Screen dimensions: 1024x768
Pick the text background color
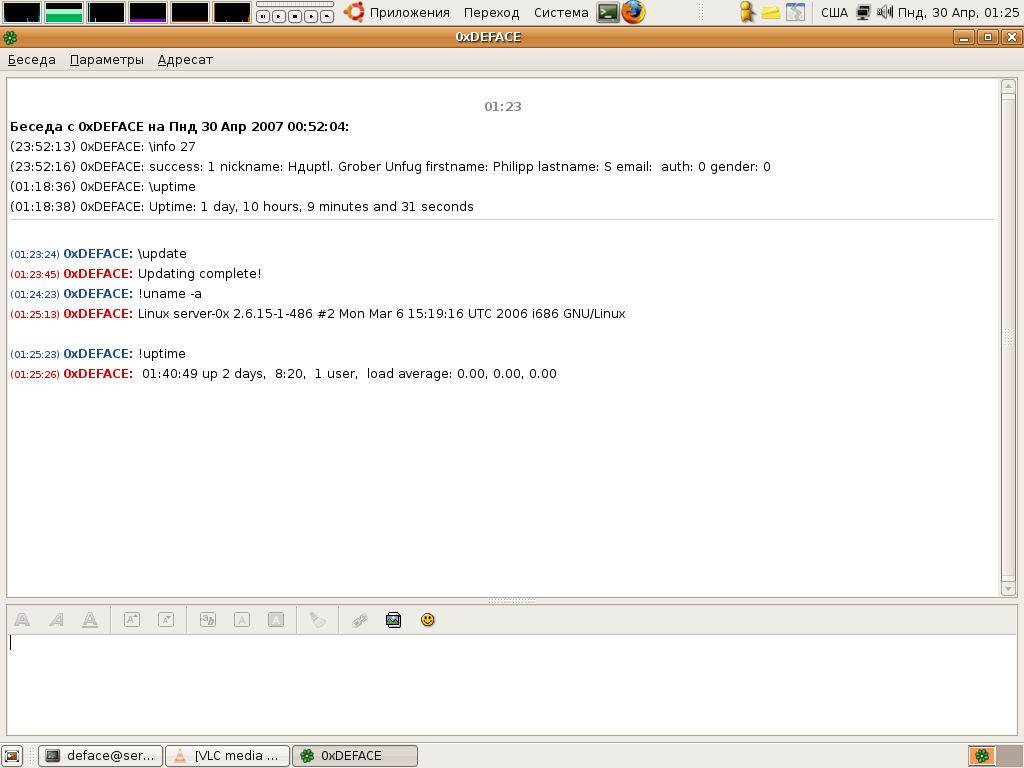(x=276, y=620)
